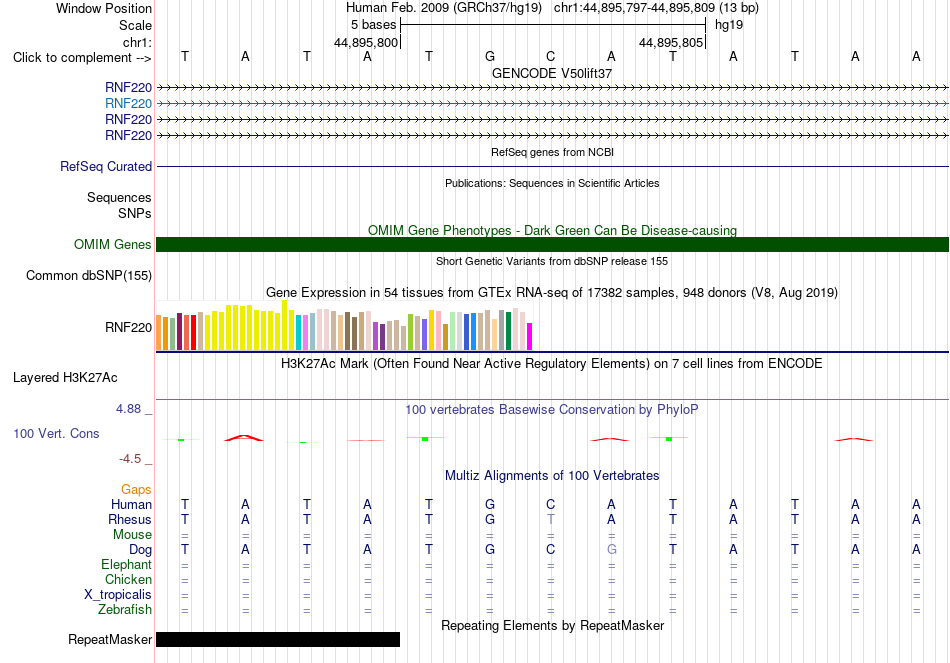Click the H3K27Ac Mark ENCODE track title
The width and height of the screenshot is (950, 663).
coord(552,364)
